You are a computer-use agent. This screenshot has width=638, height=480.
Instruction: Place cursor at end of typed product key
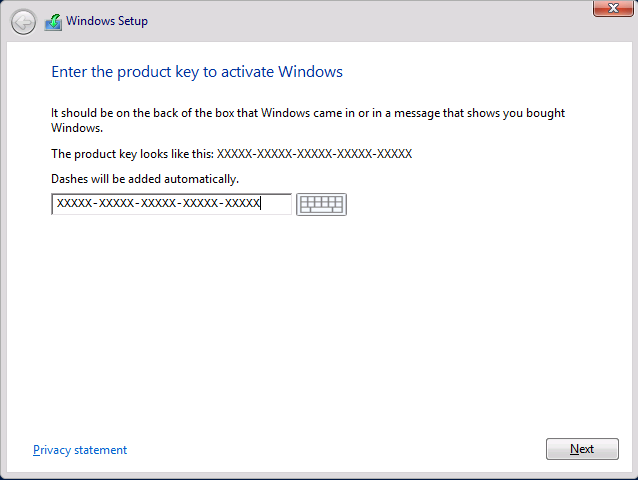point(260,203)
